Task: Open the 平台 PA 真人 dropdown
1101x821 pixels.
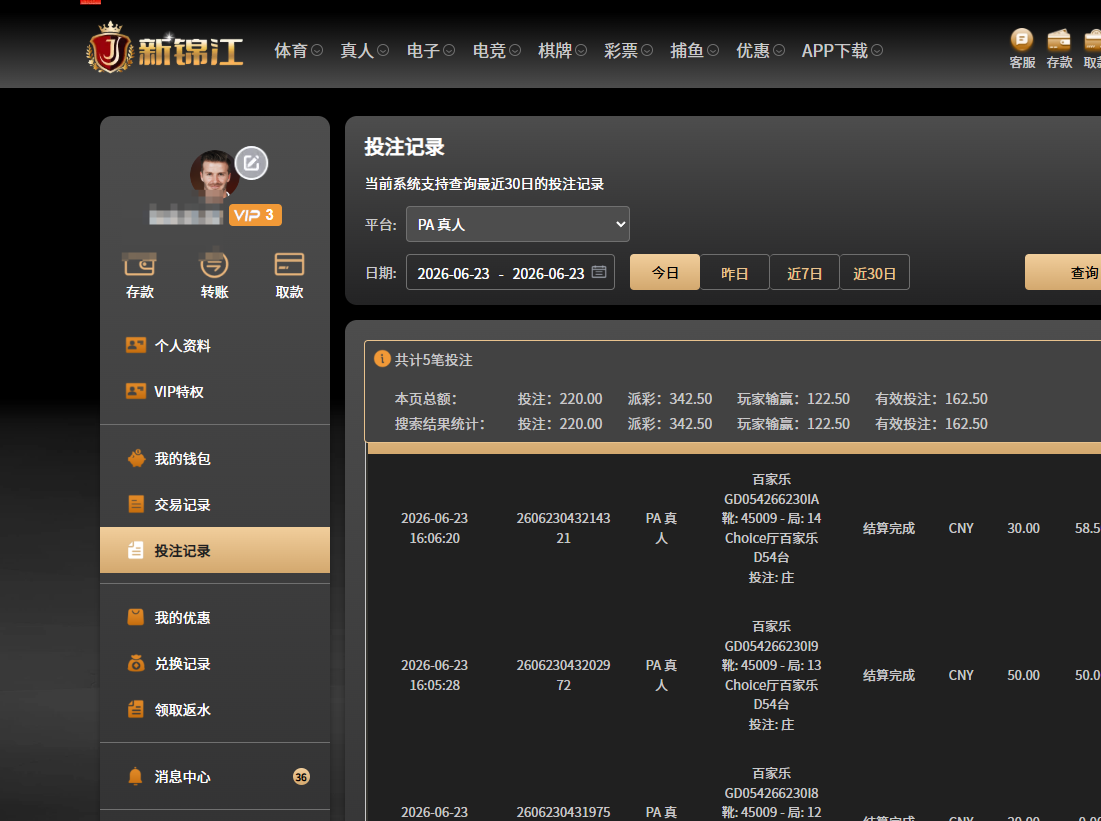Action: point(517,224)
